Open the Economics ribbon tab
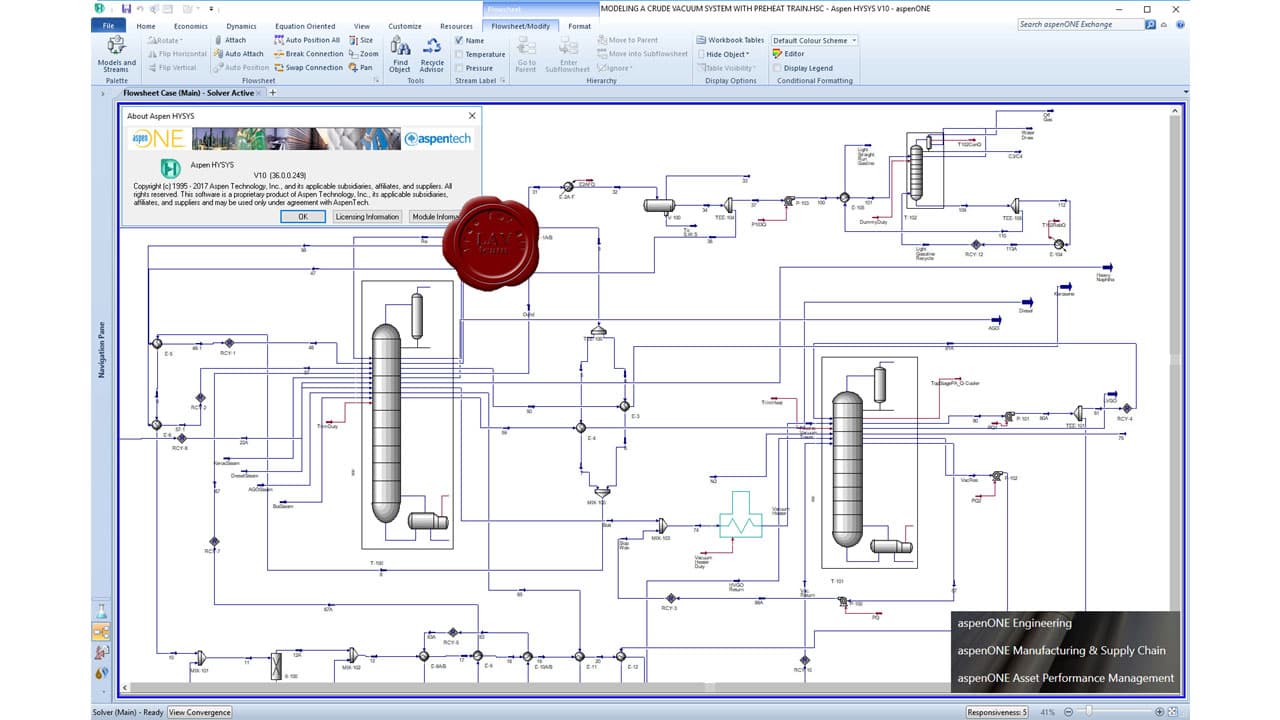 pos(190,26)
